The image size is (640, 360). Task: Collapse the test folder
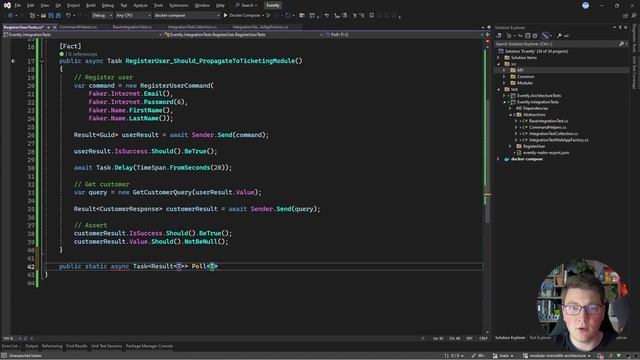[498, 89]
